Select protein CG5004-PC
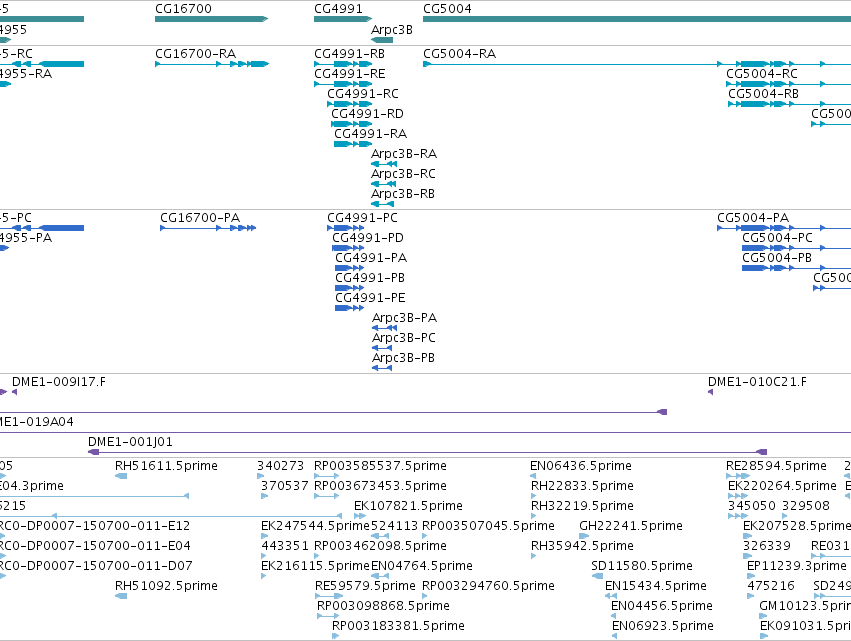The height and width of the screenshot is (641, 851). 797,248
